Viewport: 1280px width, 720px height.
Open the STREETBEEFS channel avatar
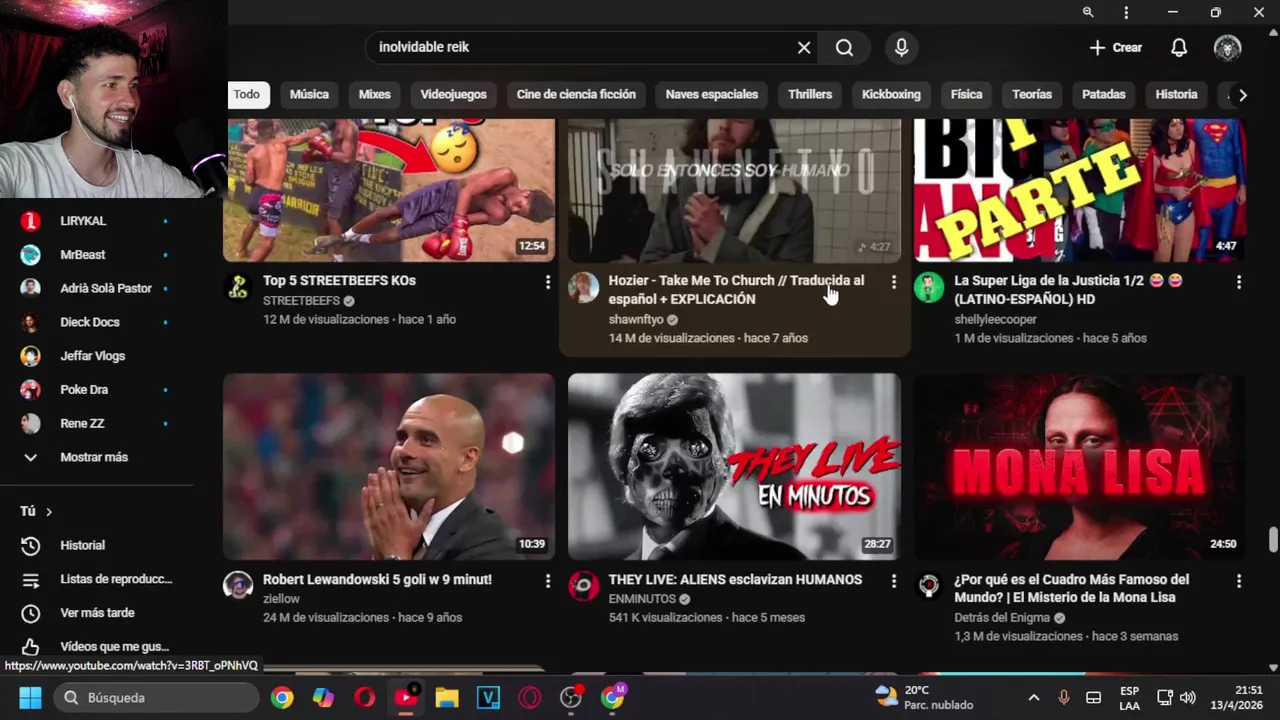[x=238, y=288]
